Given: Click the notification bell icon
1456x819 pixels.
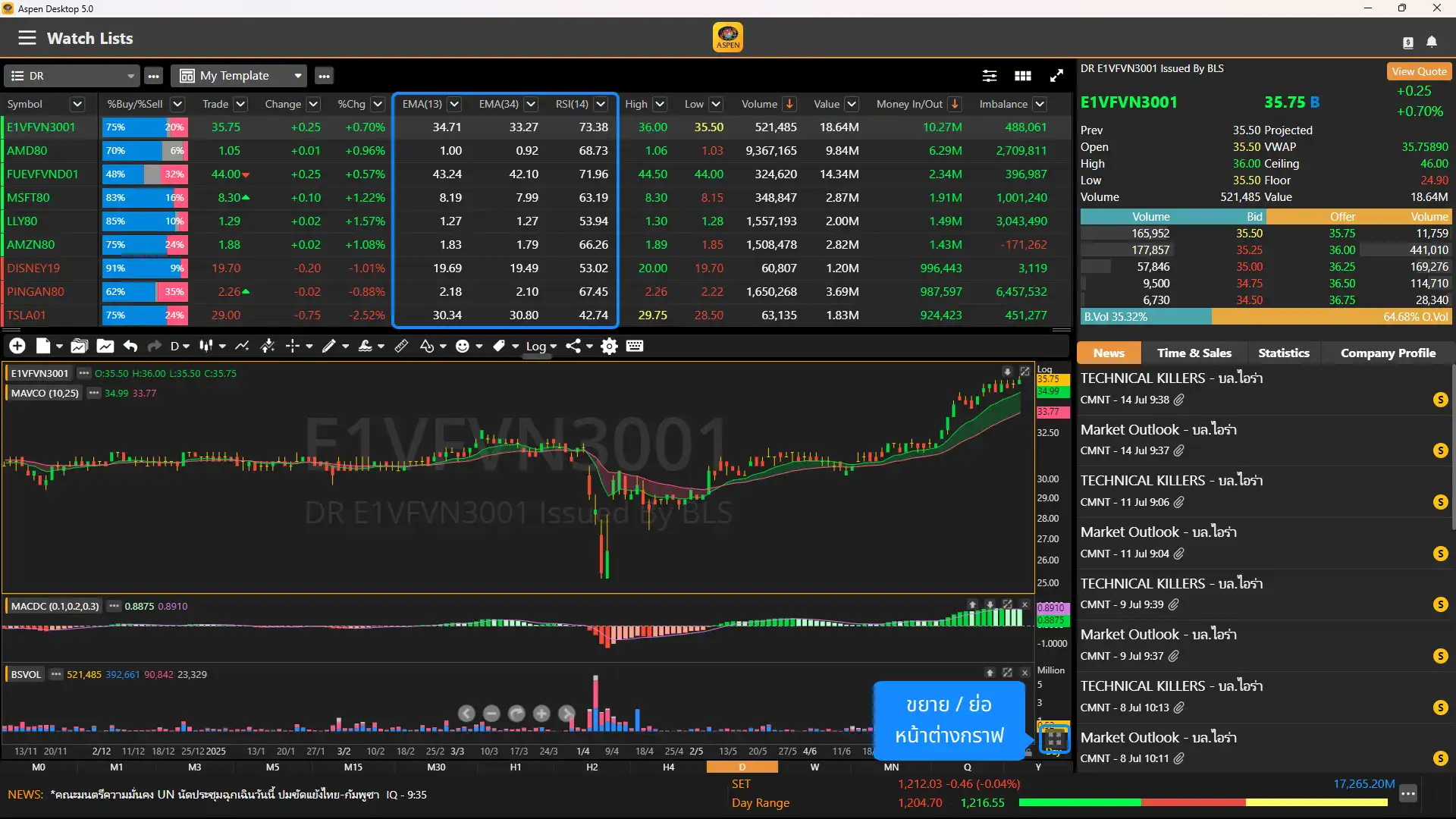Looking at the screenshot, I should point(1432,42).
